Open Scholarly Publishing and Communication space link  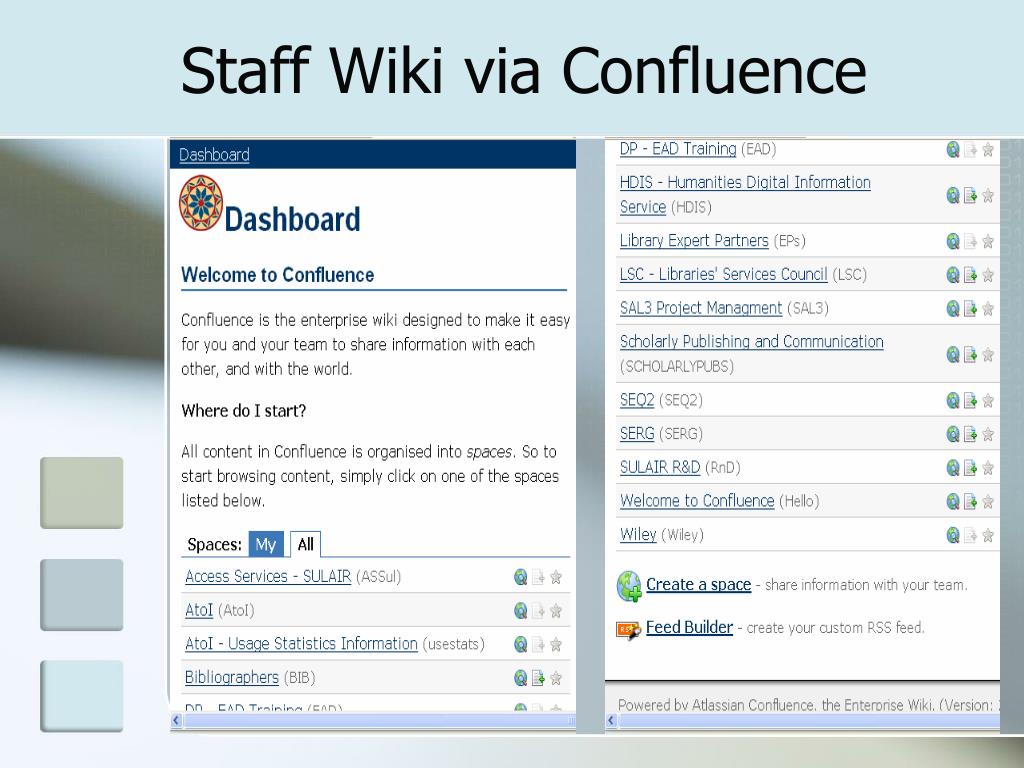click(752, 342)
